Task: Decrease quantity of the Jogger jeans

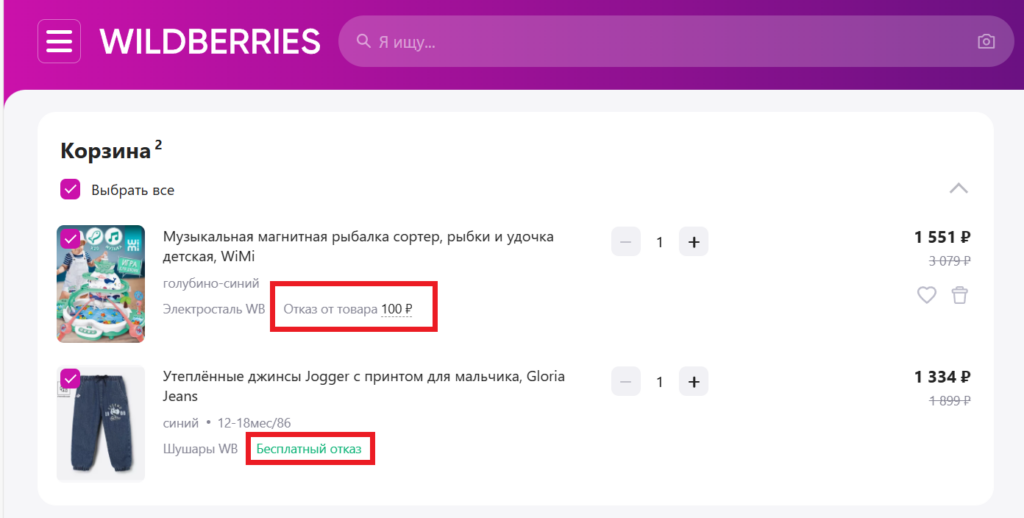Action: tap(626, 381)
